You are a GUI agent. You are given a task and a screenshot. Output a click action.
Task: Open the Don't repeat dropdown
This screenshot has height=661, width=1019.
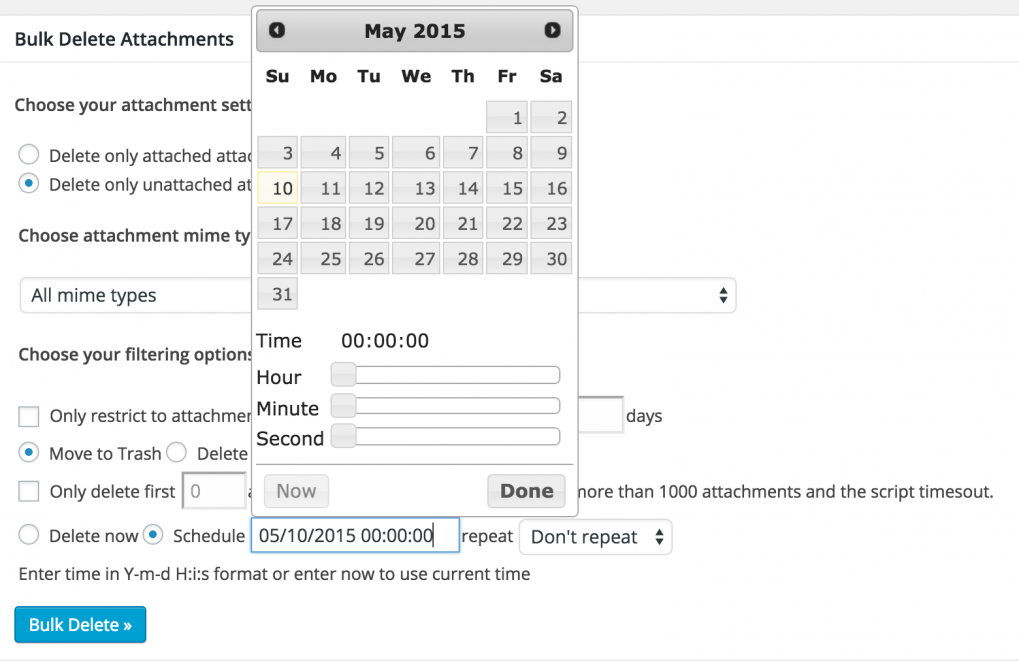click(595, 537)
